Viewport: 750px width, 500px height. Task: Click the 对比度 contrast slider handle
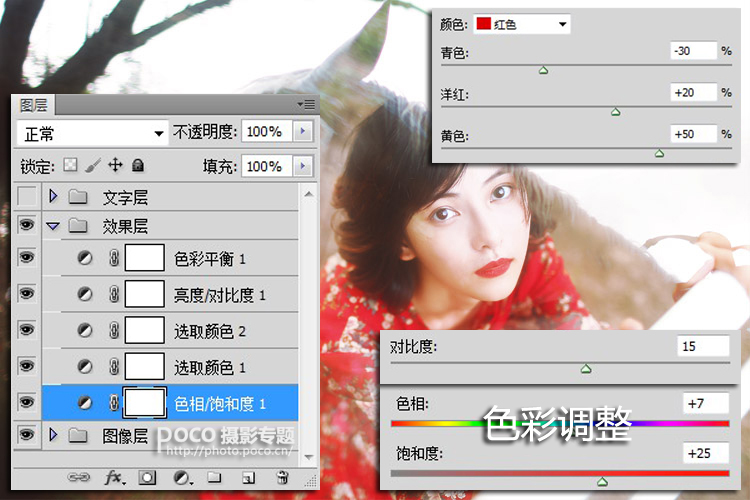point(586,368)
